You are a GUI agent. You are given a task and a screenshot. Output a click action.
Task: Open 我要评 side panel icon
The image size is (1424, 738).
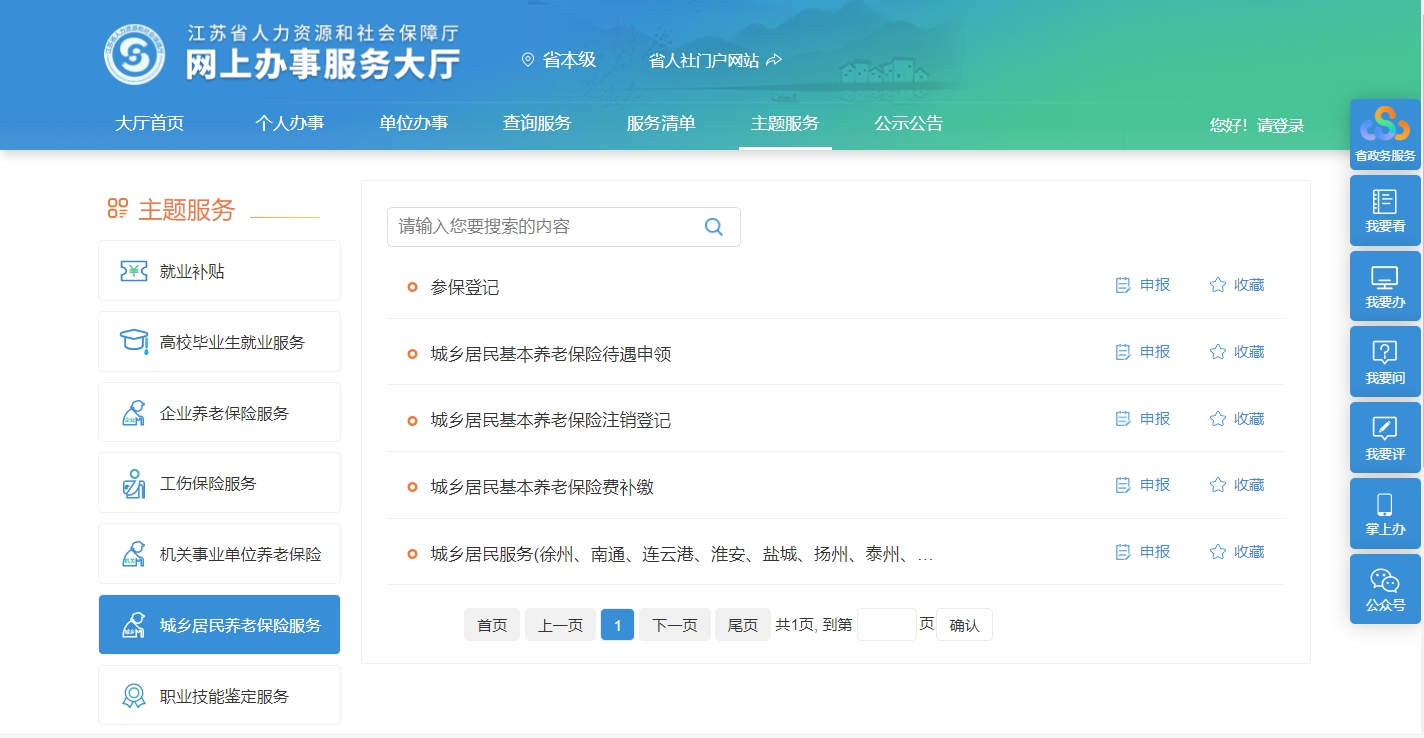[1385, 438]
